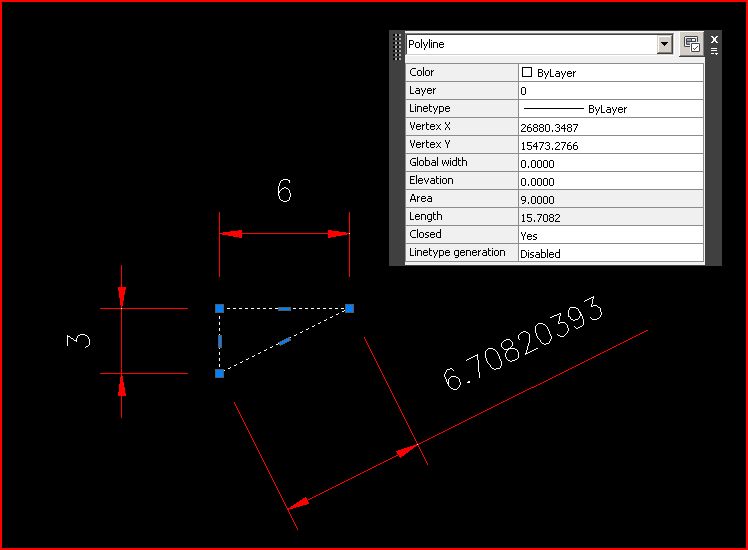This screenshot has width=748, height=550.
Task: Select the Length property label
Action: pos(426,216)
